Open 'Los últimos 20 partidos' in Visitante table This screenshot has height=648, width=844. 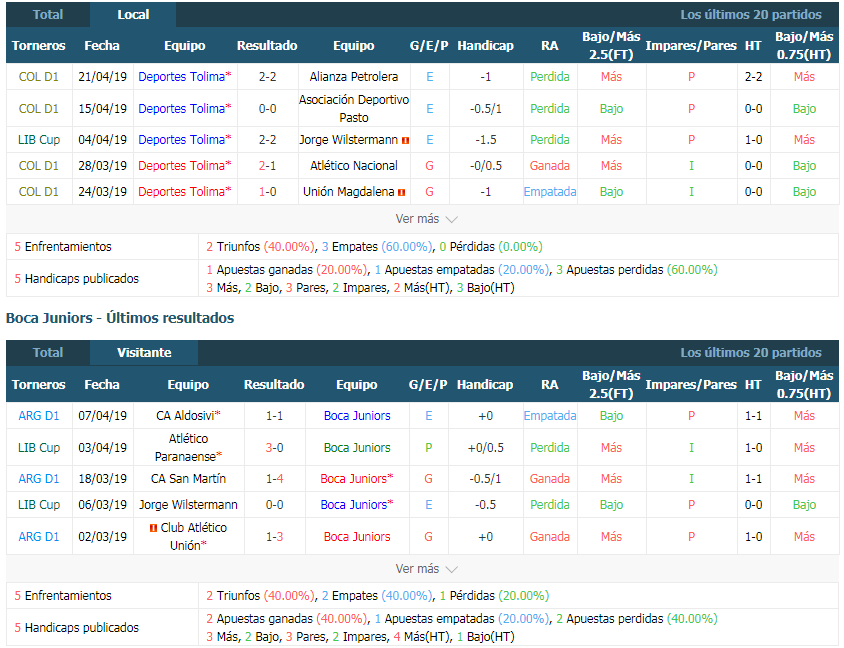(x=750, y=353)
